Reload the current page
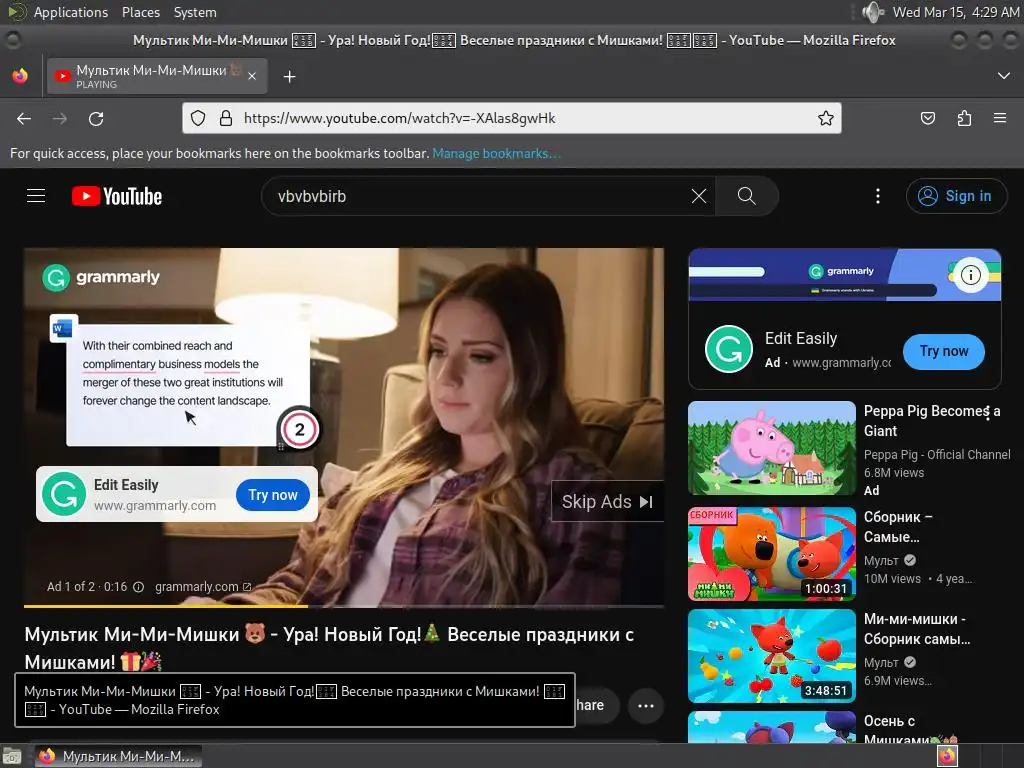Image resolution: width=1024 pixels, height=768 pixels. 96,118
